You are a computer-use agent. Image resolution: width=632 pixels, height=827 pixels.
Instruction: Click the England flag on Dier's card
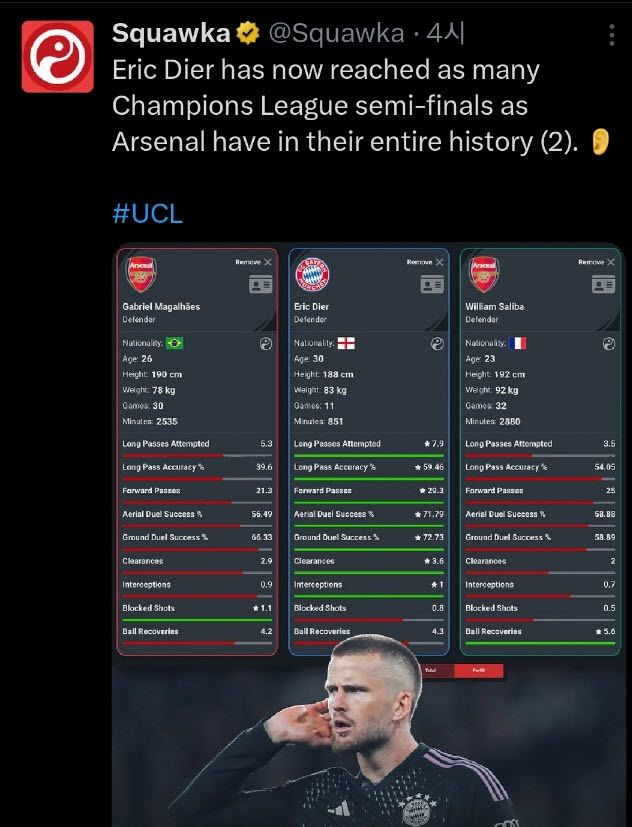coord(347,343)
